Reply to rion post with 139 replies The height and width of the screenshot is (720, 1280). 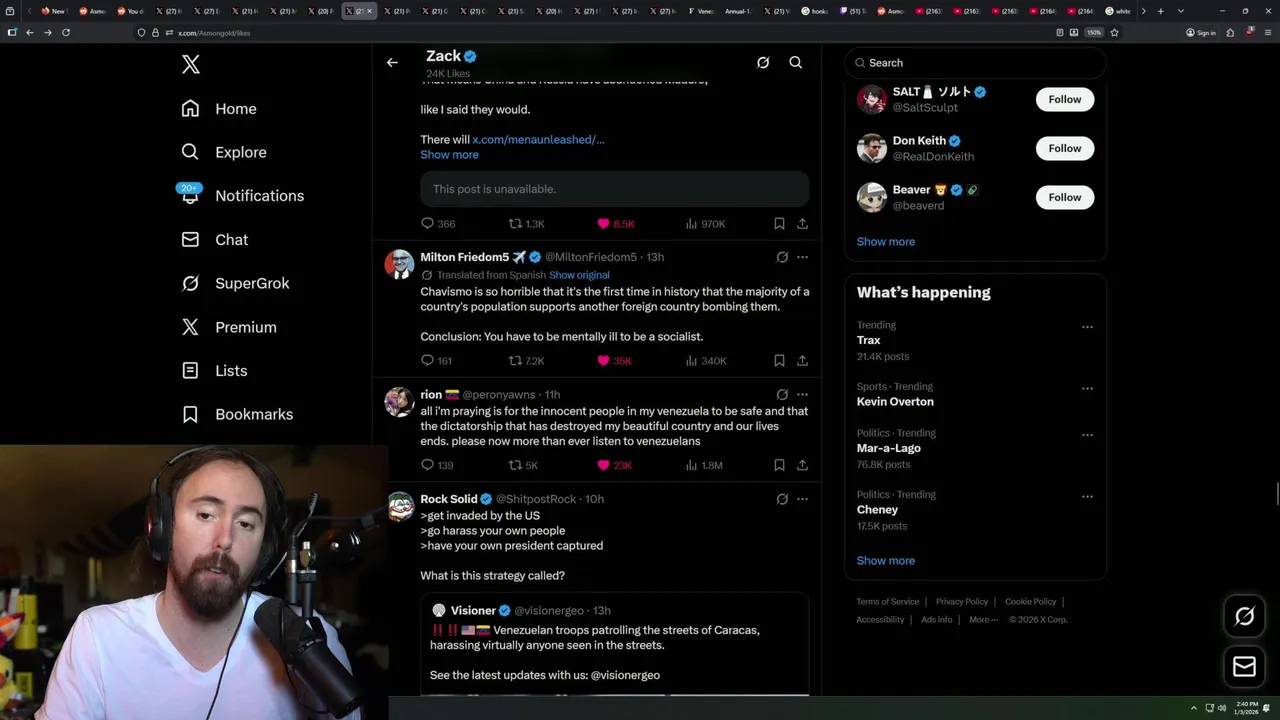point(437,465)
